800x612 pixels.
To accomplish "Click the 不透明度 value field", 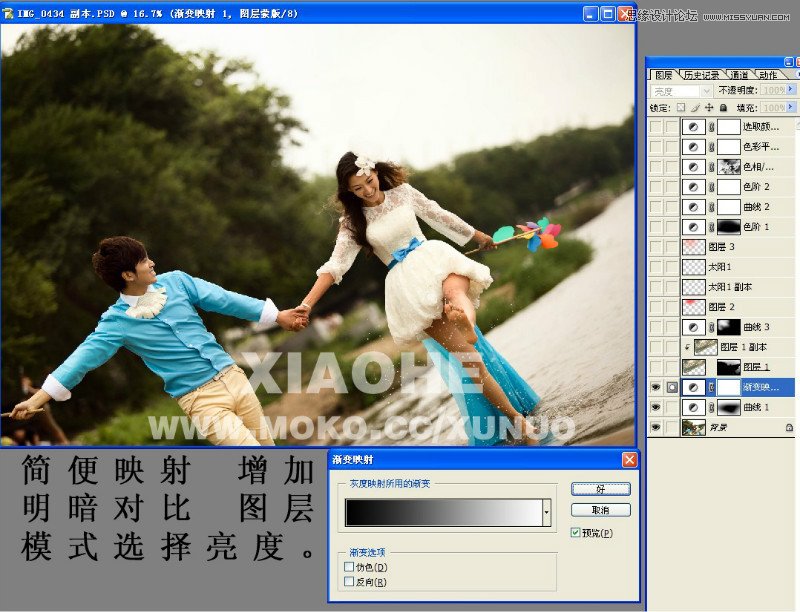I will pos(773,90).
